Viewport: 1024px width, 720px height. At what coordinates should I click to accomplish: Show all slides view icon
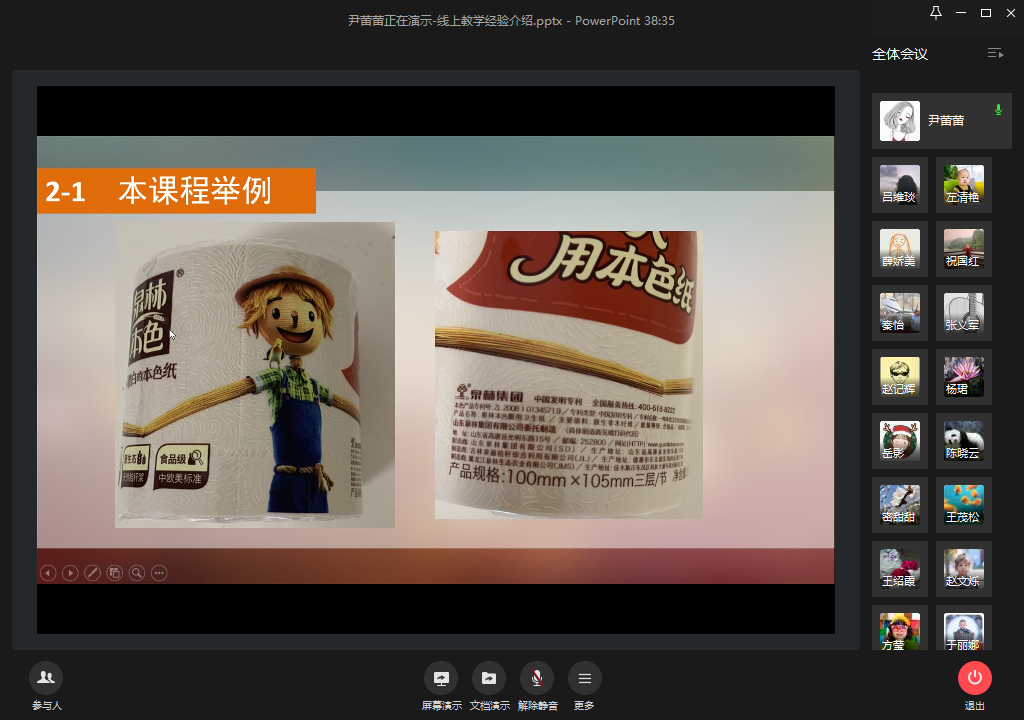pos(115,573)
